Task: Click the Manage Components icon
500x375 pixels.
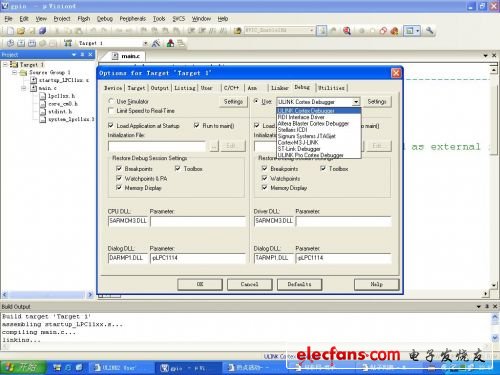Action: [x=170, y=43]
